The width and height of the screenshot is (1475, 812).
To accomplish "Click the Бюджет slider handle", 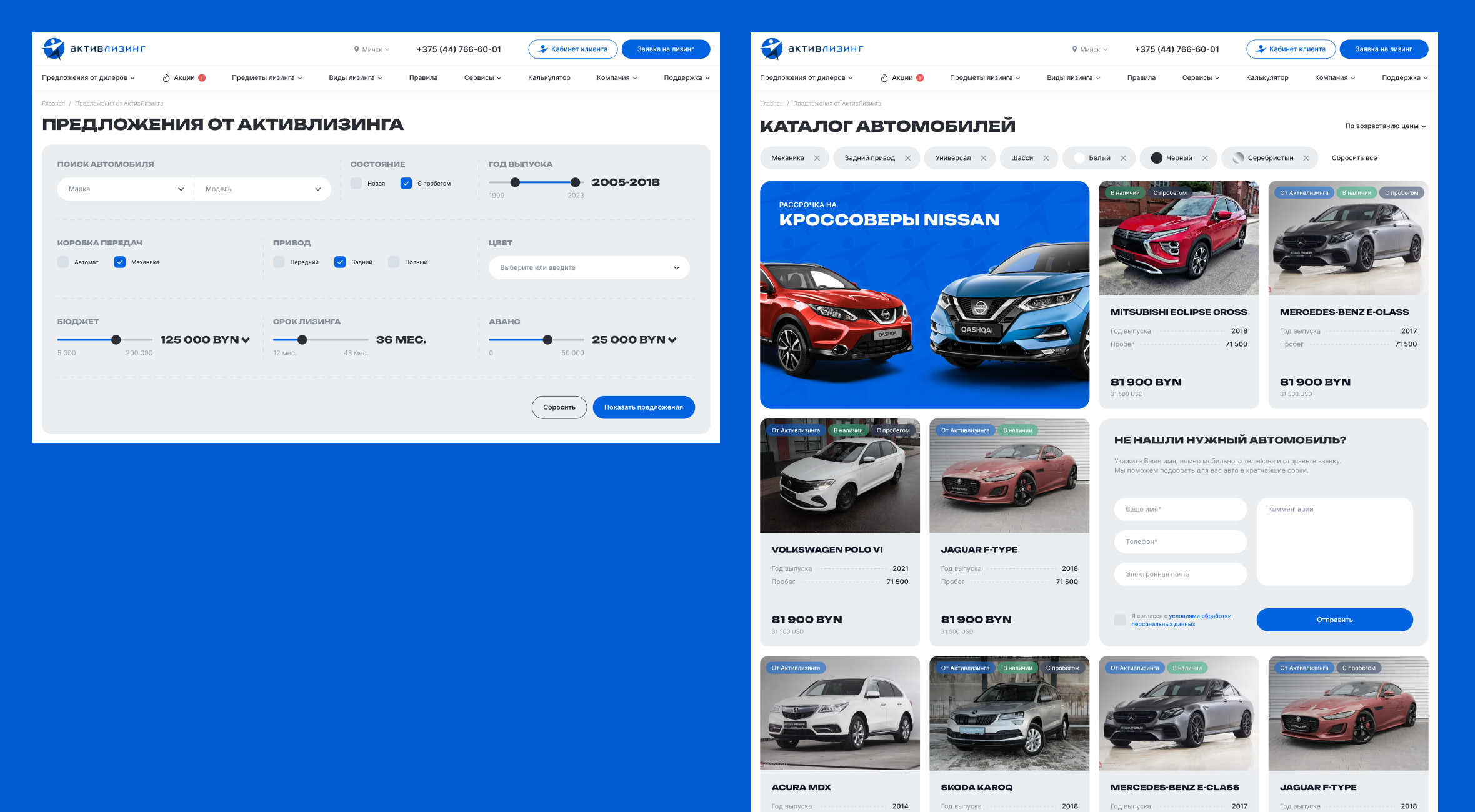I will 116,340.
